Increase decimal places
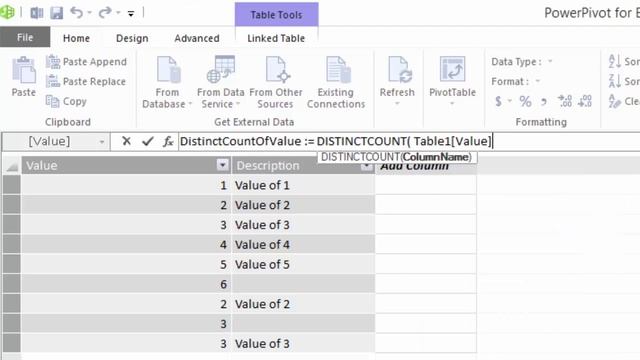Viewport: 640px width, 360px height. 565,101
